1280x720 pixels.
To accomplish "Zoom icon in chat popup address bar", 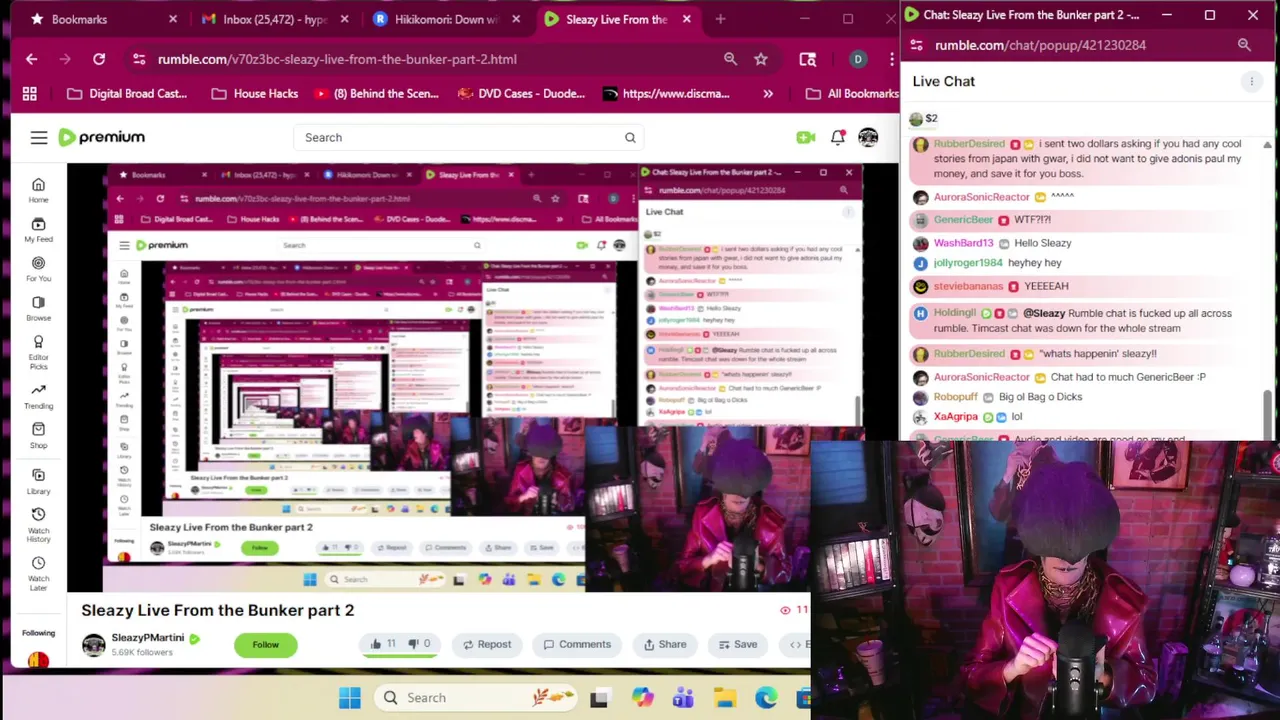I will (1244, 45).
